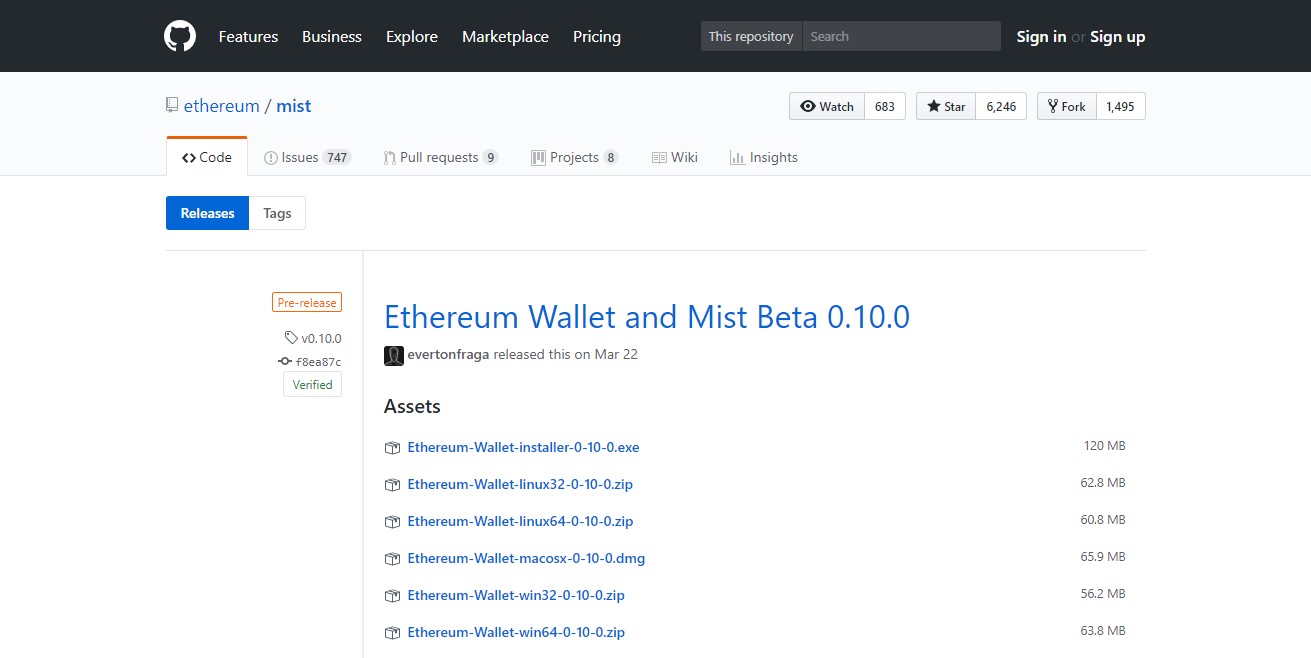1311x658 pixels.
Task: Download Ethereum-Wallet-linux64-0-10-0.zip
Action: click(x=520, y=521)
